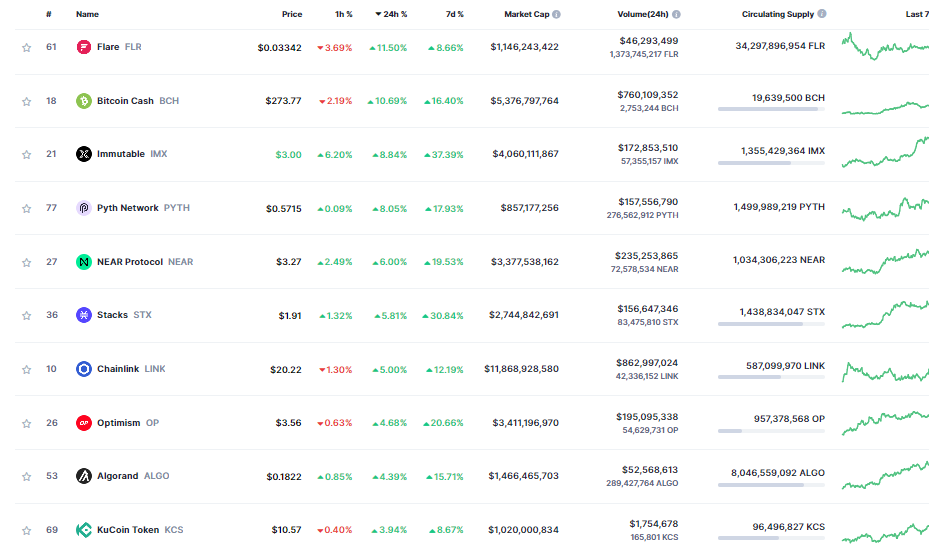This screenshot has height=551, width=951.
Task: Show Market Cap info tooltip icon
Action: pyautogui.click(x=556, y=14)
